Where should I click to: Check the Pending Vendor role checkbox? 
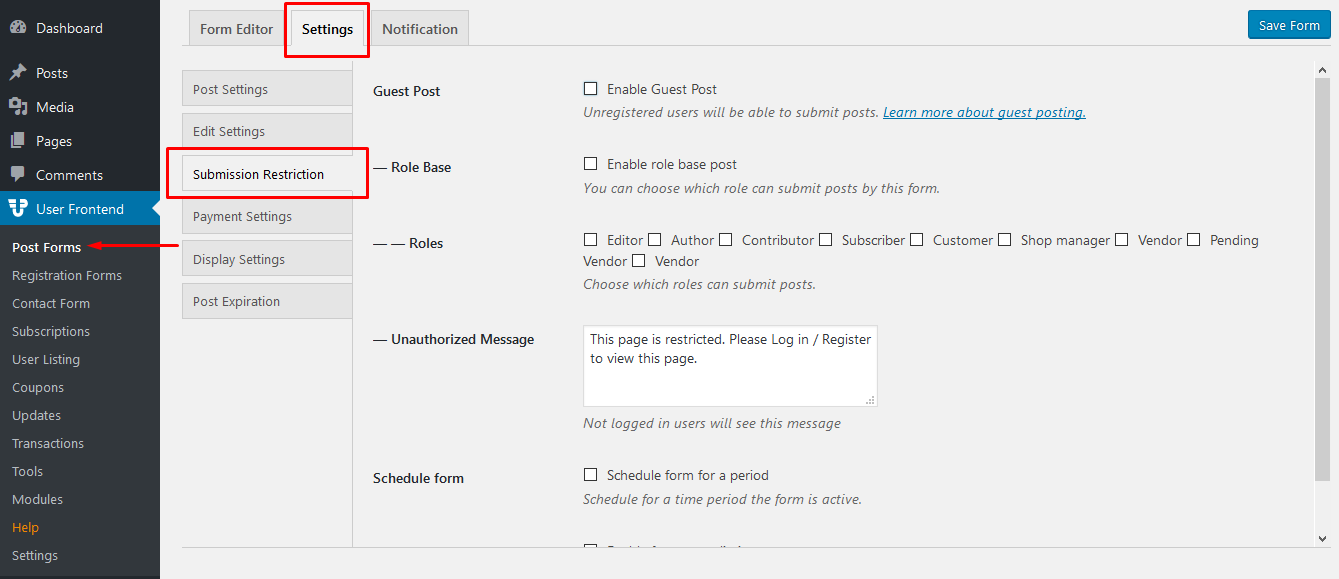[x=1193, y=240]
